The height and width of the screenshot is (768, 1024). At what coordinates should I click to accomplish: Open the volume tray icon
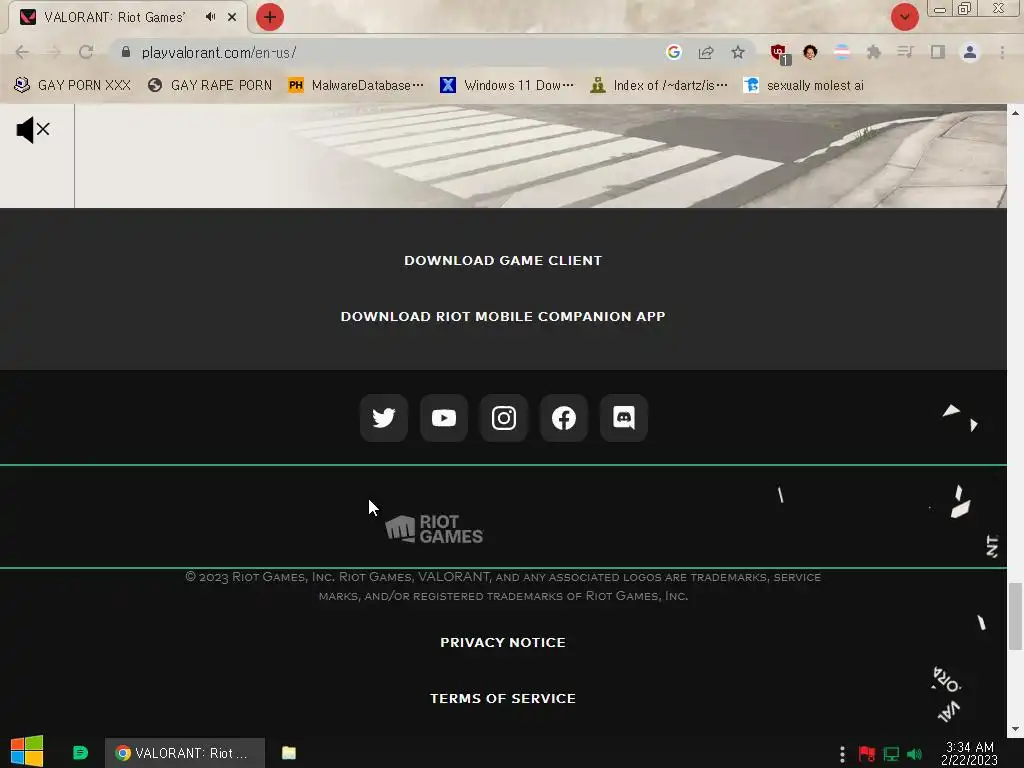(915, 754)
